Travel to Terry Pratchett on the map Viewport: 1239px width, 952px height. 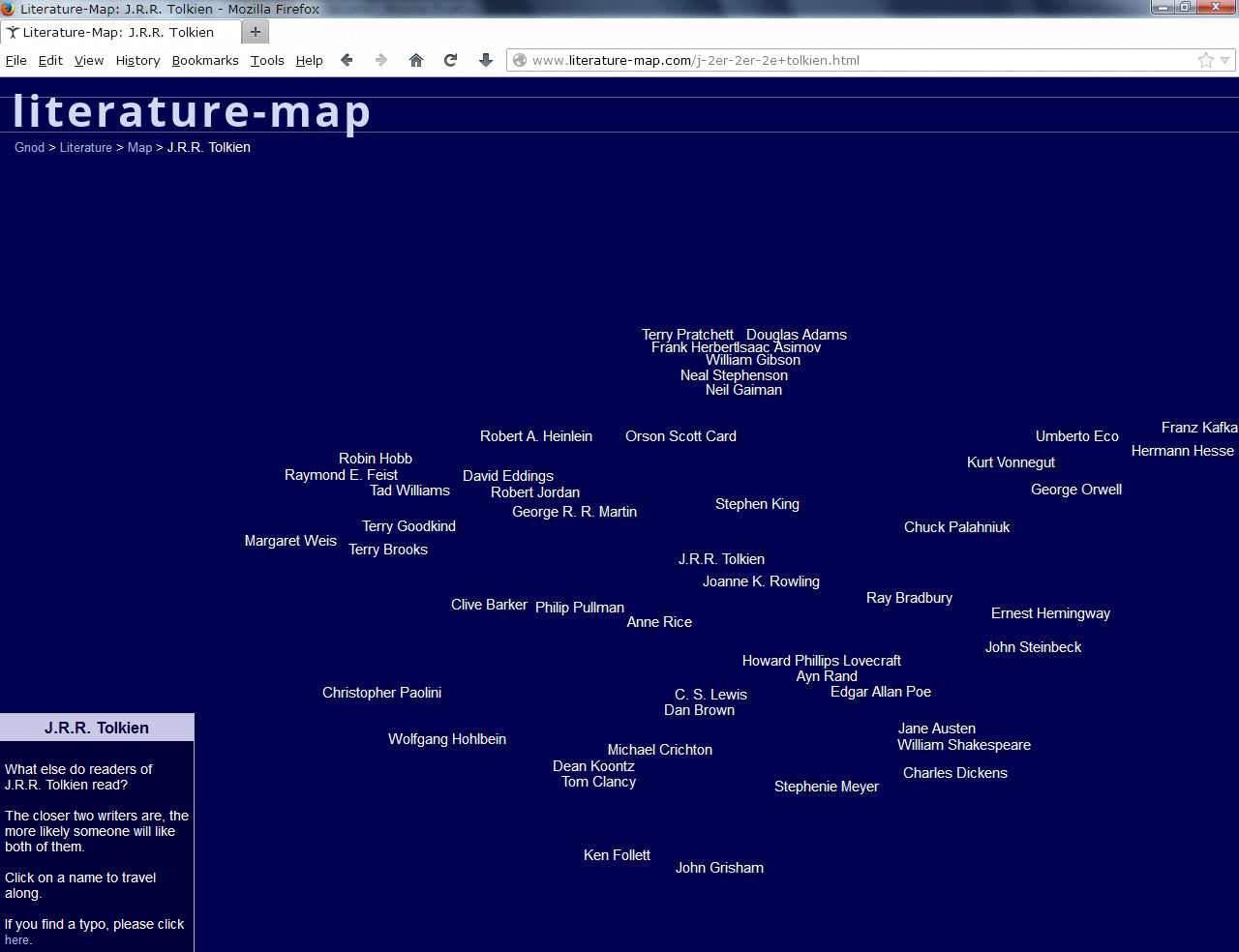[687, 335]
